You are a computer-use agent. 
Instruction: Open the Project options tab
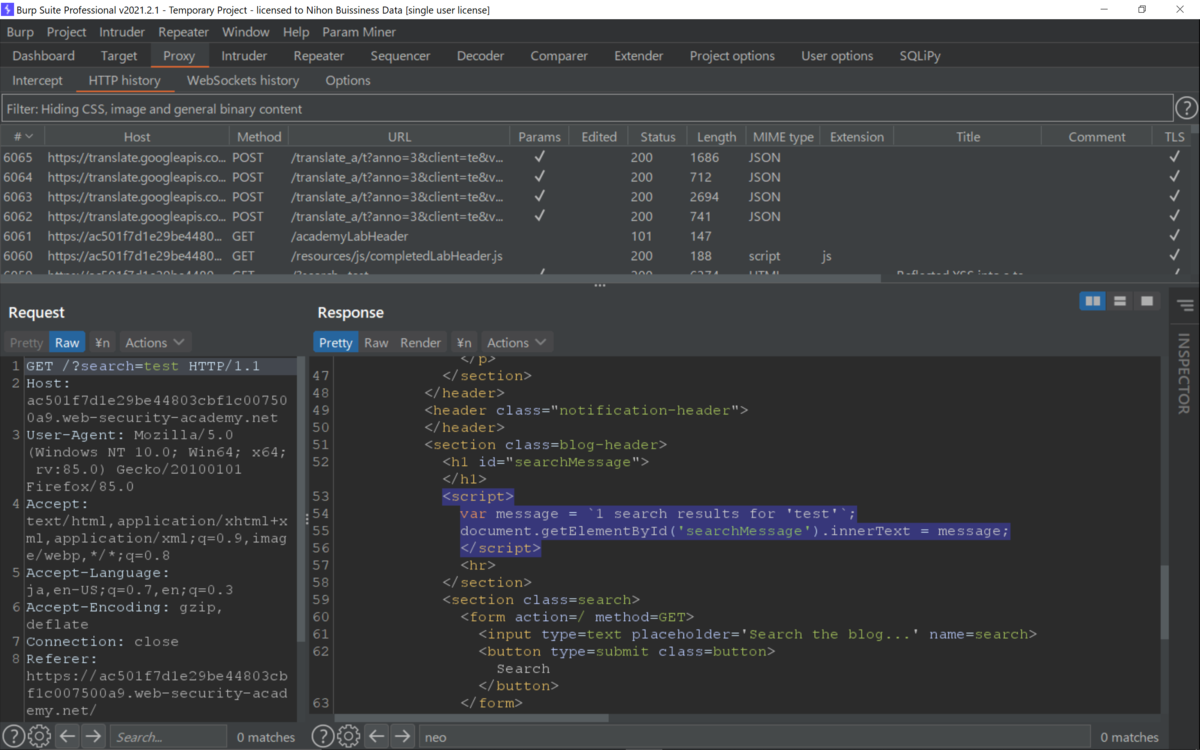(x=732, y=56)
